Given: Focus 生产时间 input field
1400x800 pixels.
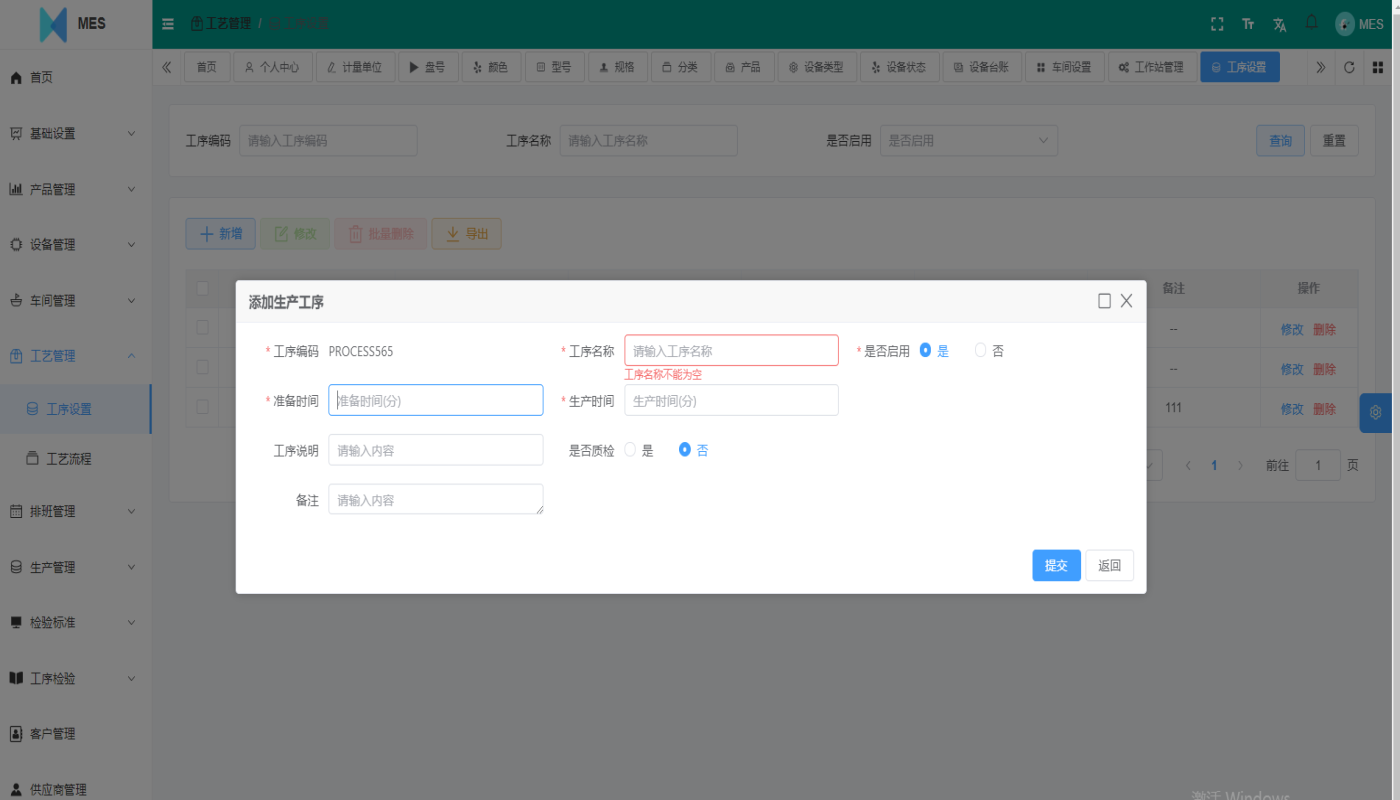Looking at the screenshot, I should 731,400.
